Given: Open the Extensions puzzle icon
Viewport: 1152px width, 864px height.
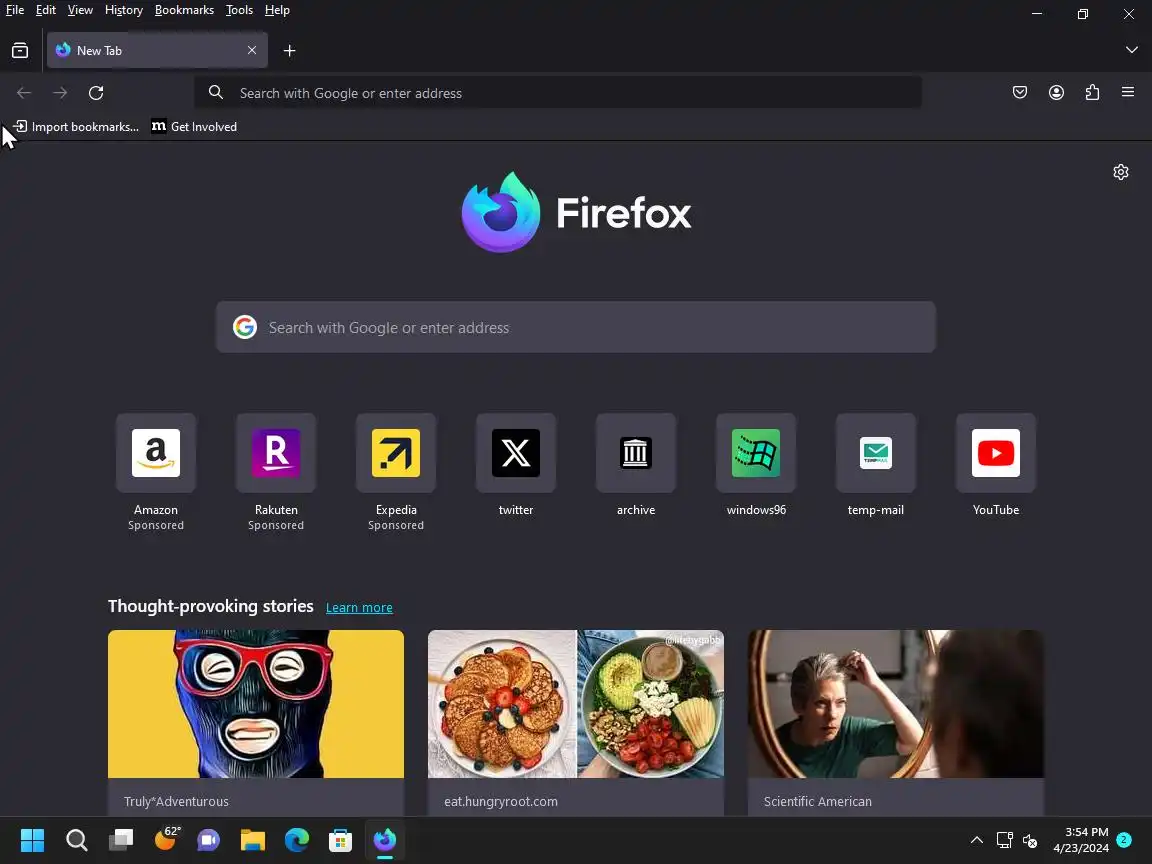Looking at the screenshot, I should [1092, 93].
